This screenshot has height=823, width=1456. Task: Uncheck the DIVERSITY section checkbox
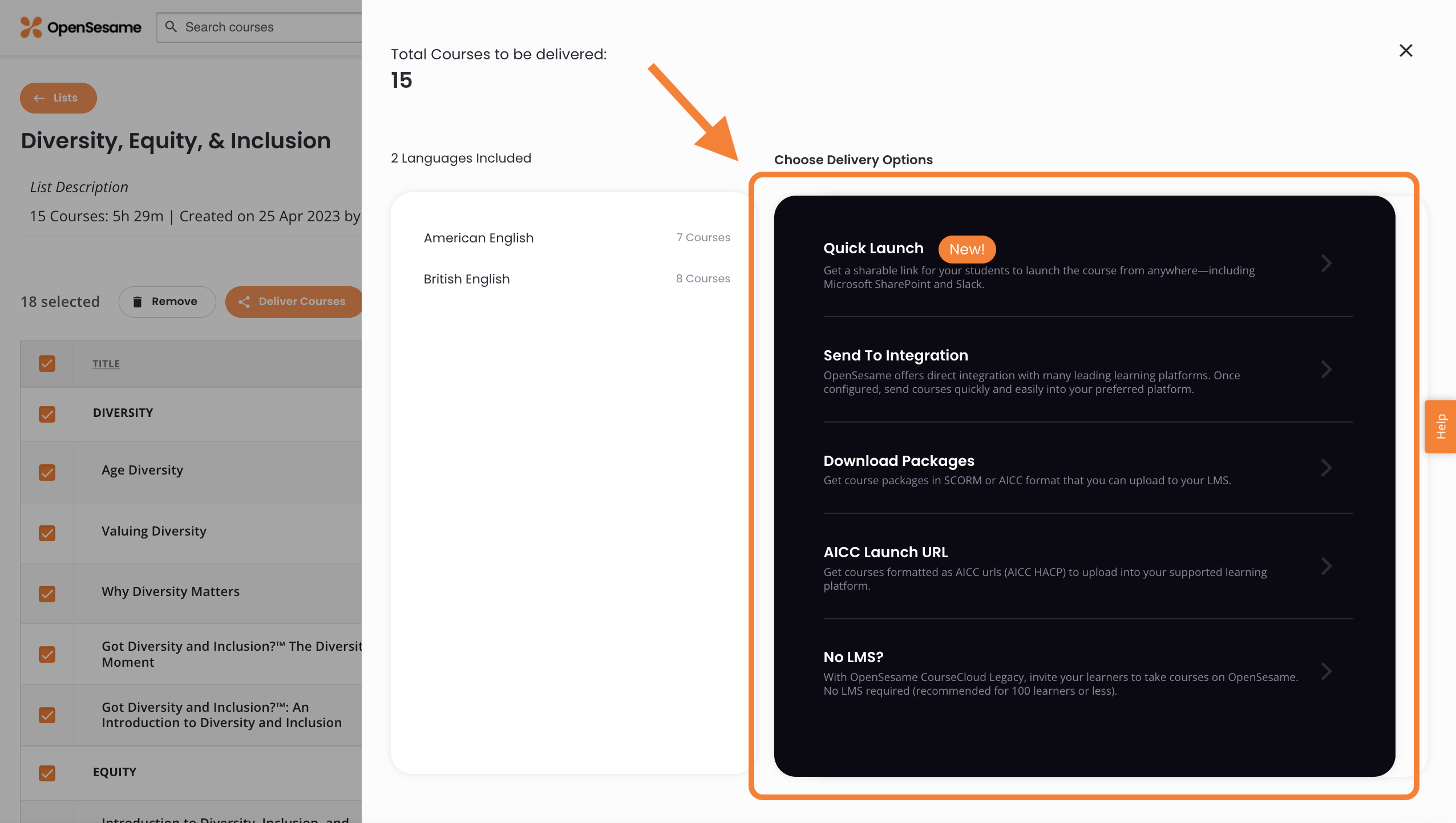tap(47, 414)
